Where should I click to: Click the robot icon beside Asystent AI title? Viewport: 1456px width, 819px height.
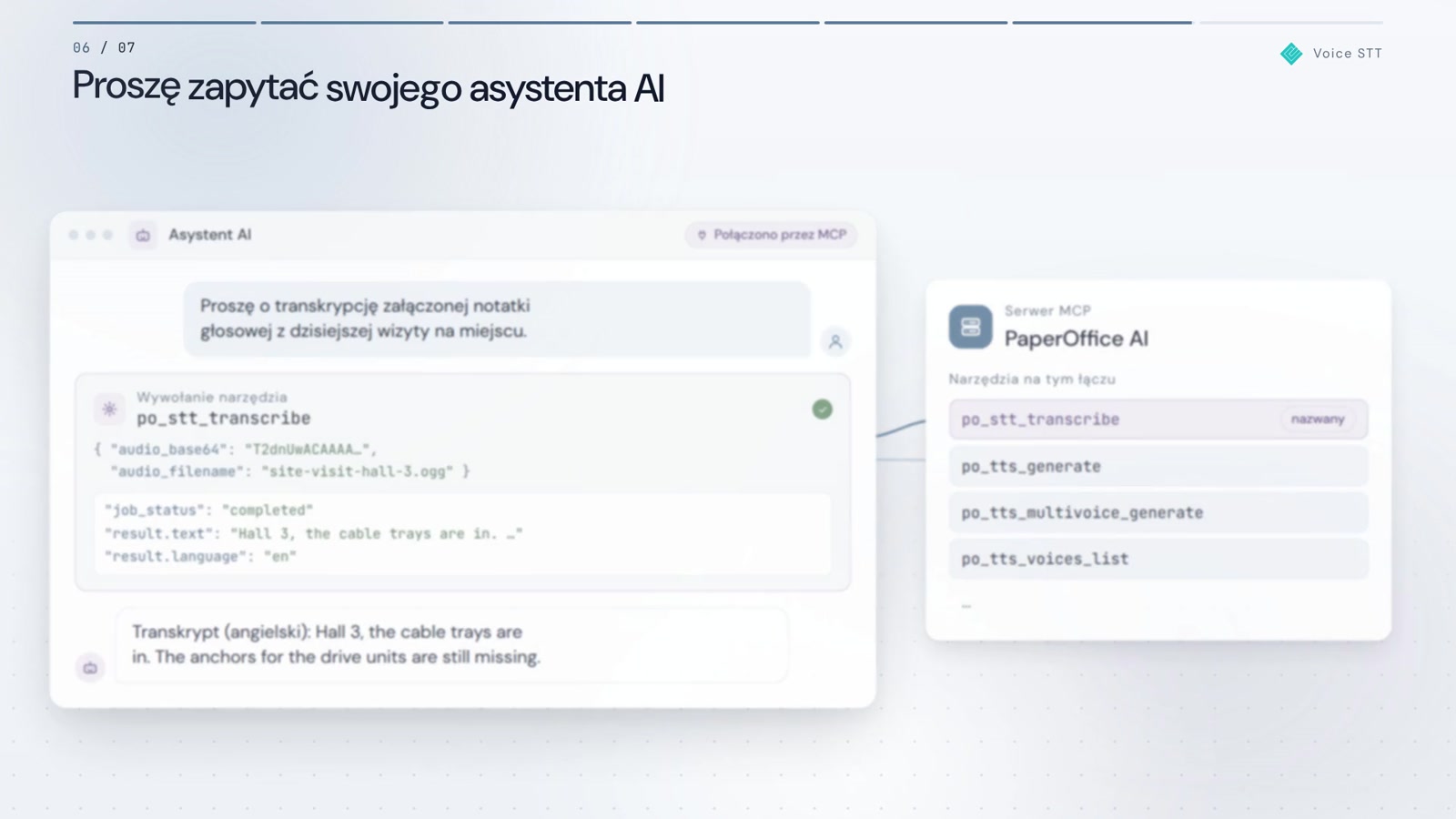click(143, 235)
